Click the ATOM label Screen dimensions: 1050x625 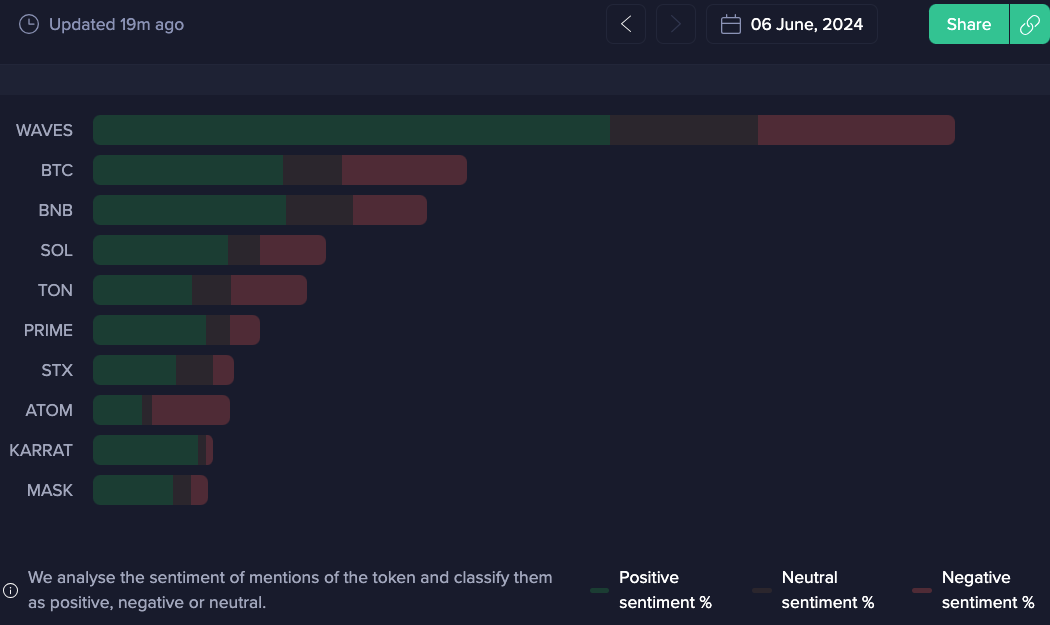49,410
